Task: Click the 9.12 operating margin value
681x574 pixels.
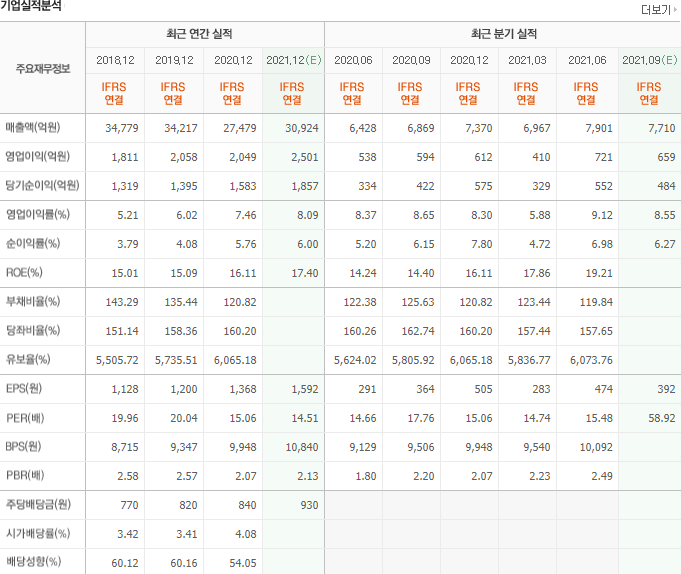Action: (602, 215)
